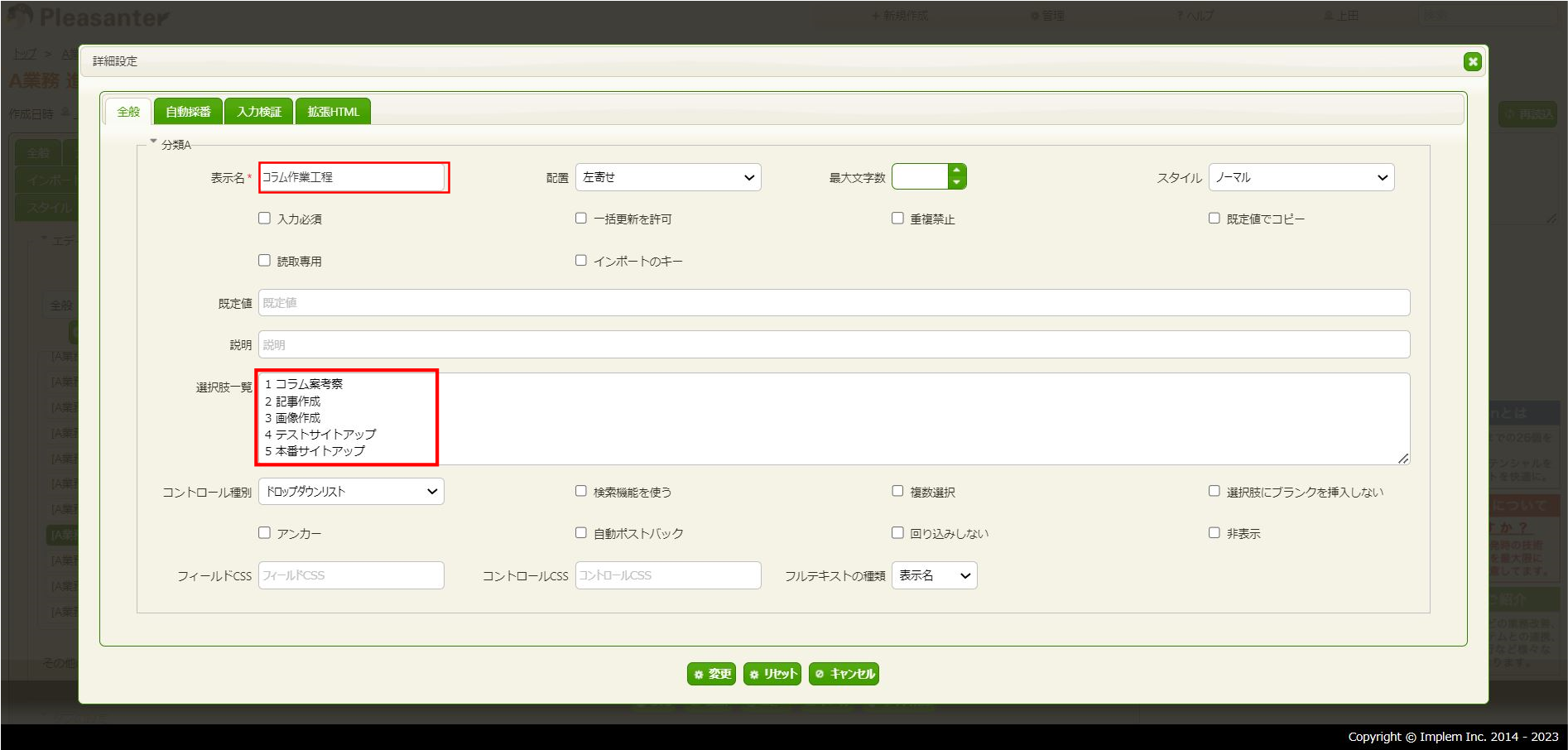
Task: Enable the 入力必須 checkbox
Action: click(x=264, y=219)
